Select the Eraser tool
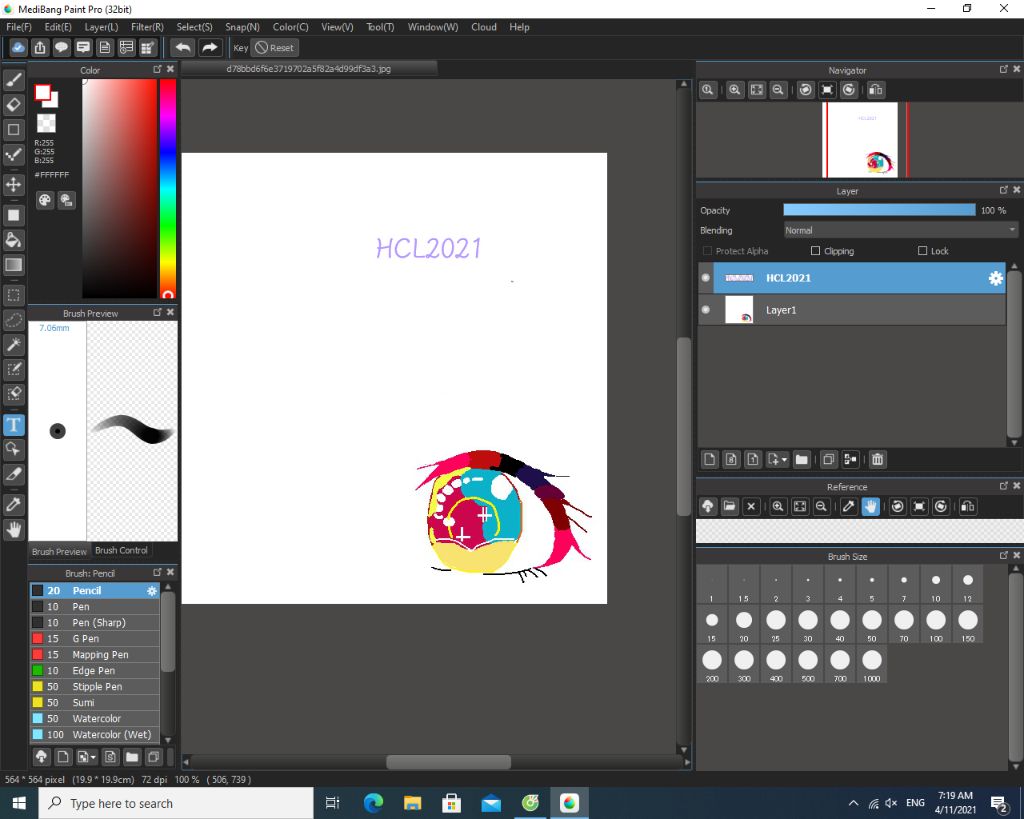 tap(14, 104)
